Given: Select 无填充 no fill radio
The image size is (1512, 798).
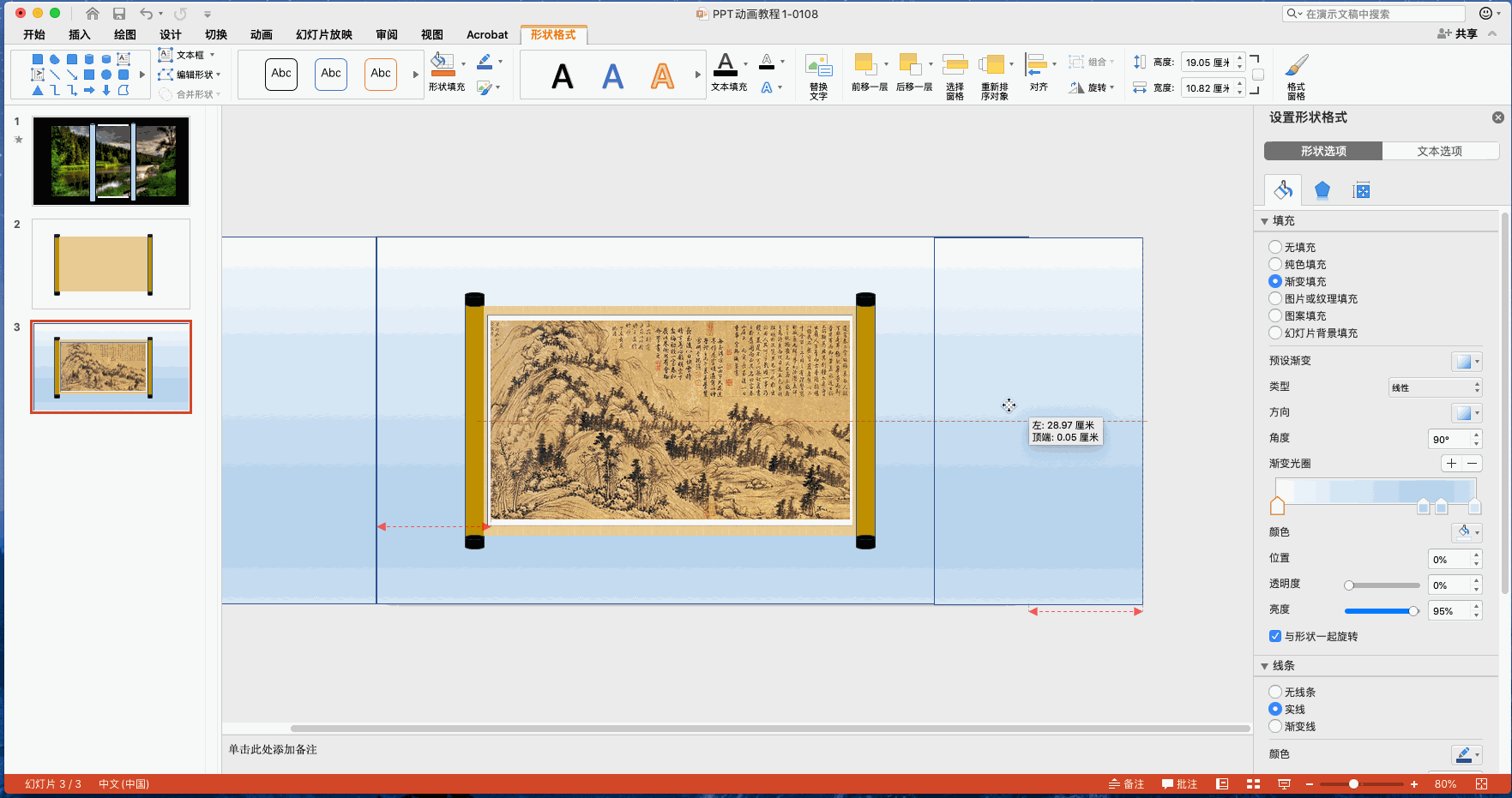Looking at the screenshot, I should pyautogui.click(x=1275, y=247).
